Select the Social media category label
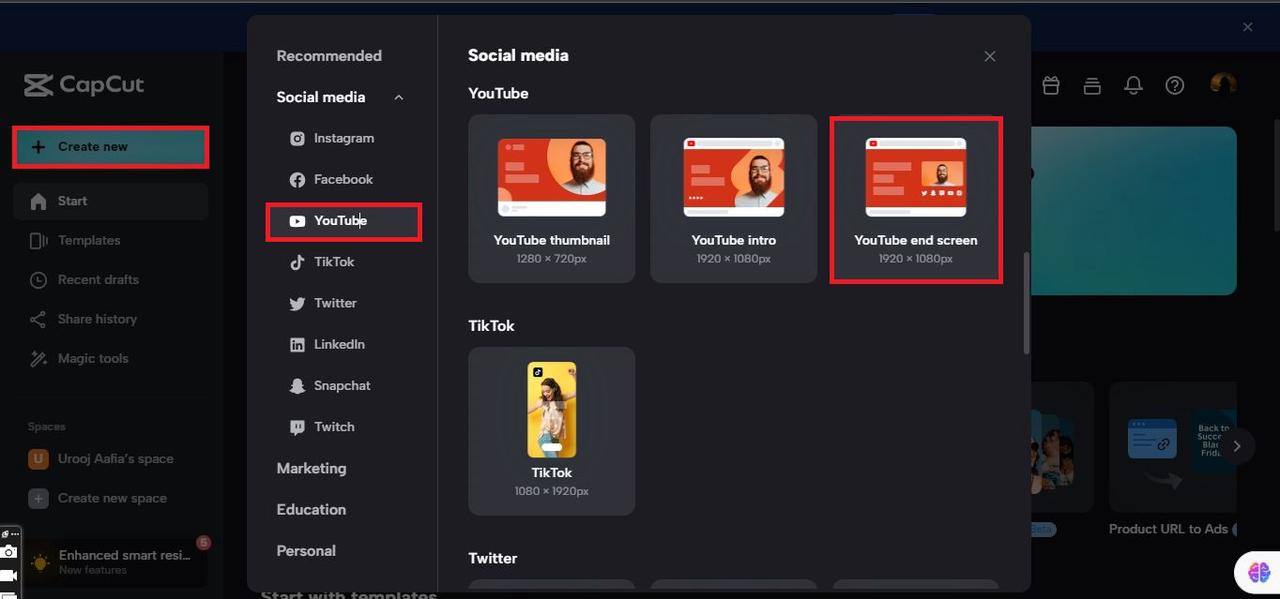The height and width of the screenshot is (599, 1280). point(321,97)
